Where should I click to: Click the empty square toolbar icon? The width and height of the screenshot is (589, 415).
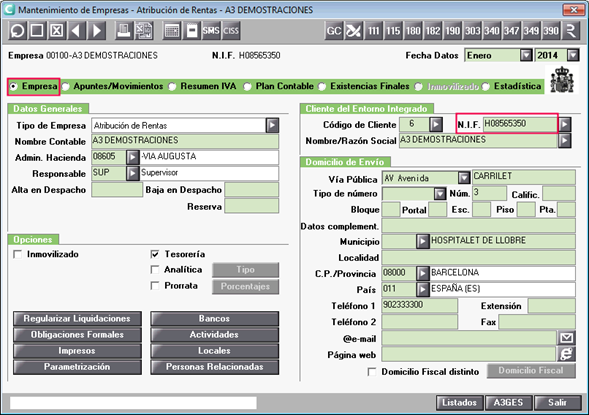37,30
